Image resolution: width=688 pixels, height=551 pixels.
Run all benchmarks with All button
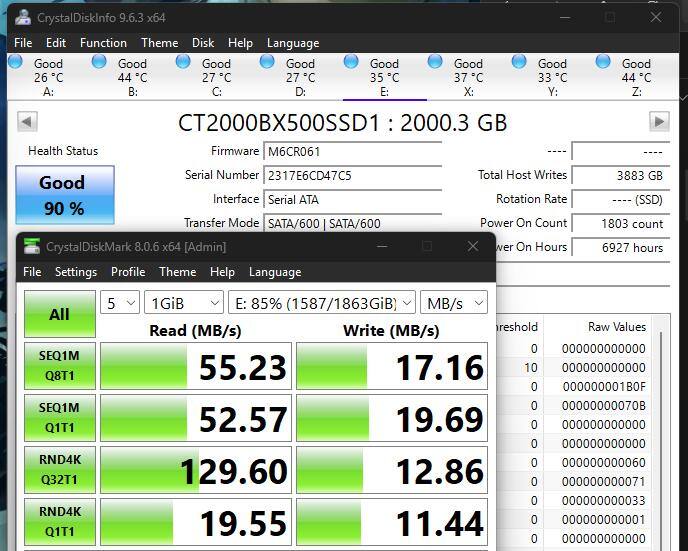pyautogui.click(x=59, y=314)
